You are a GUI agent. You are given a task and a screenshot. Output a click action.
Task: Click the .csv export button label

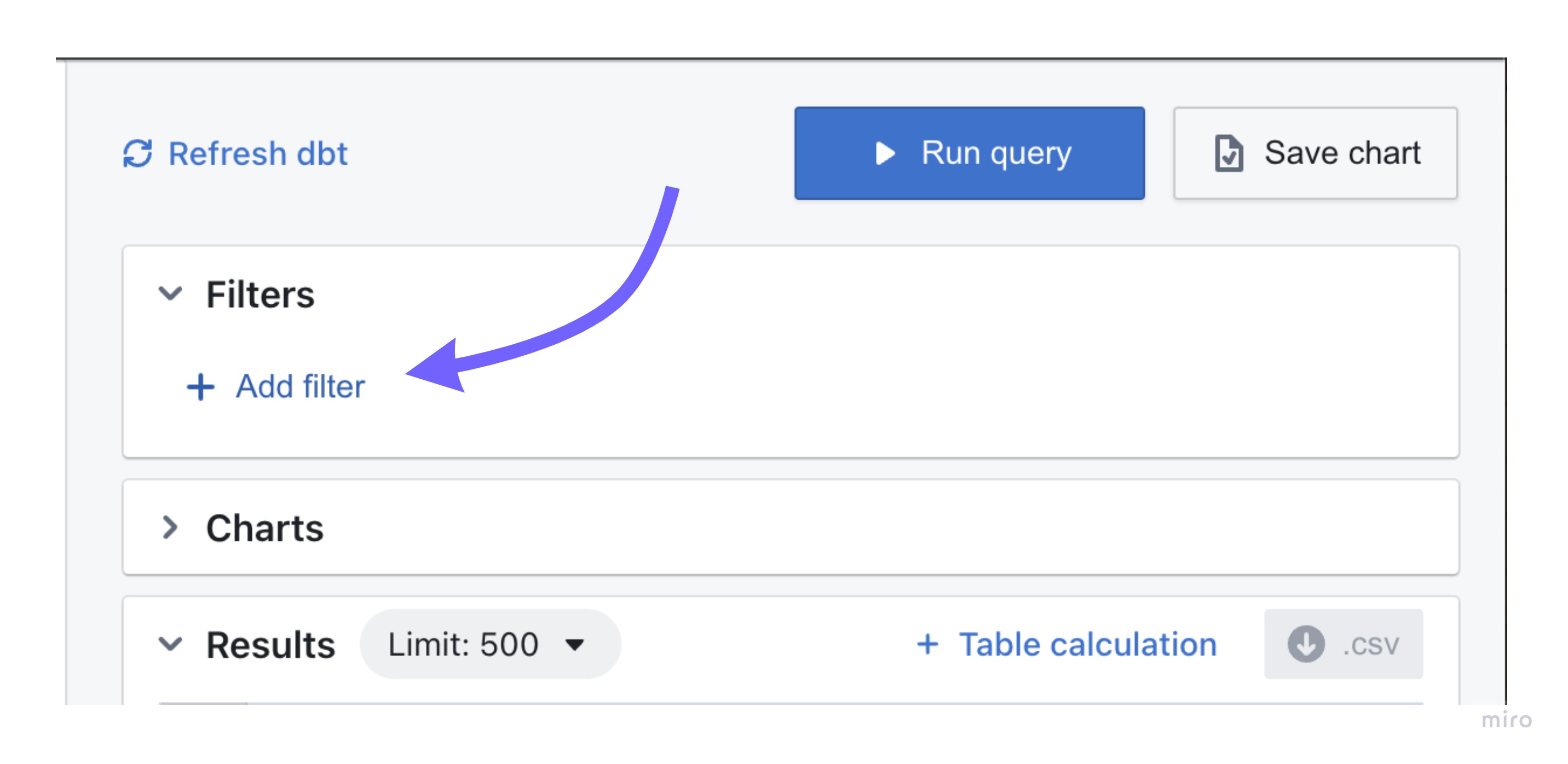coord(1371,645)
